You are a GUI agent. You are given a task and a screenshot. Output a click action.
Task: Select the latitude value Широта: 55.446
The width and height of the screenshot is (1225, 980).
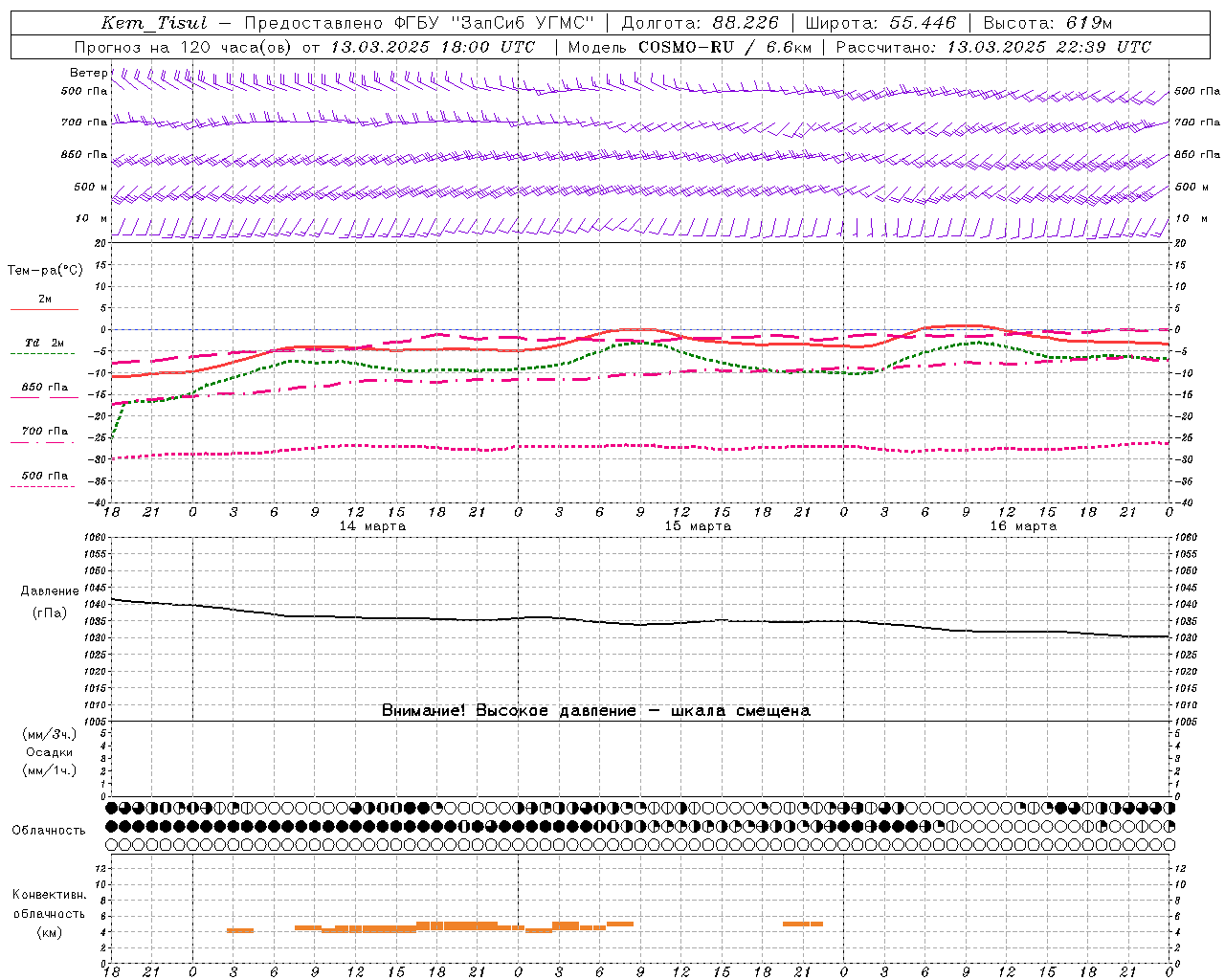880,23
